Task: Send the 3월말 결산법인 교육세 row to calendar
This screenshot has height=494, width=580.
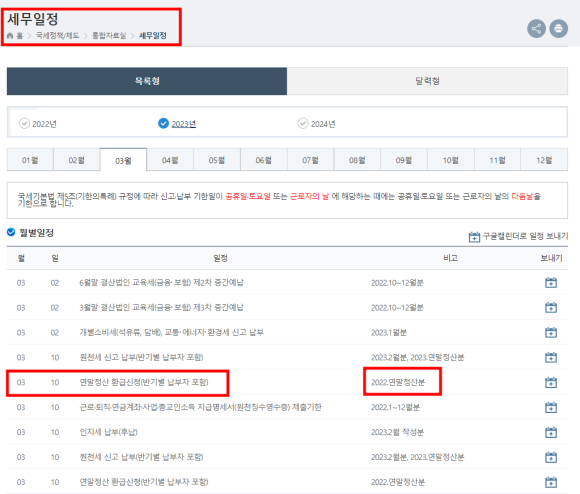Action: (x=551, y=308)
